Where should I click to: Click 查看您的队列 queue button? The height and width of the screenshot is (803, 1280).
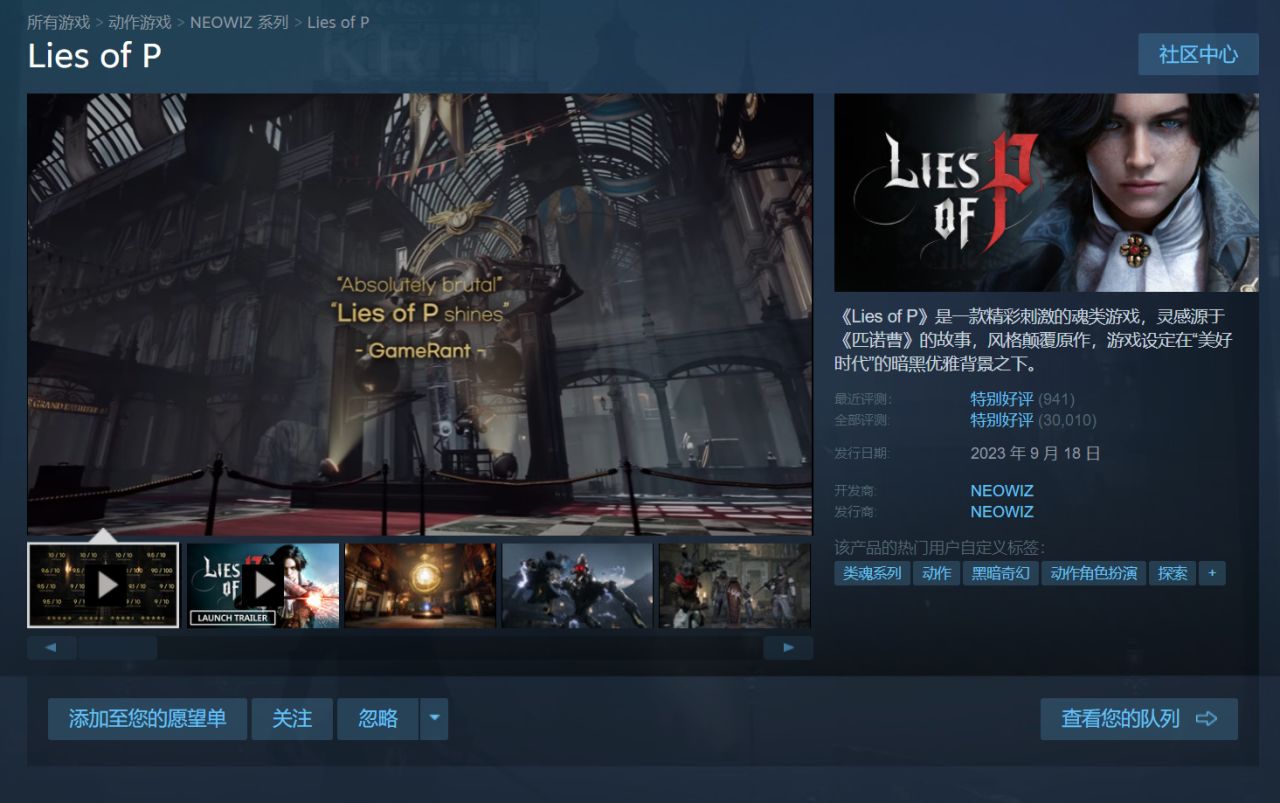tap(1139, 719)
